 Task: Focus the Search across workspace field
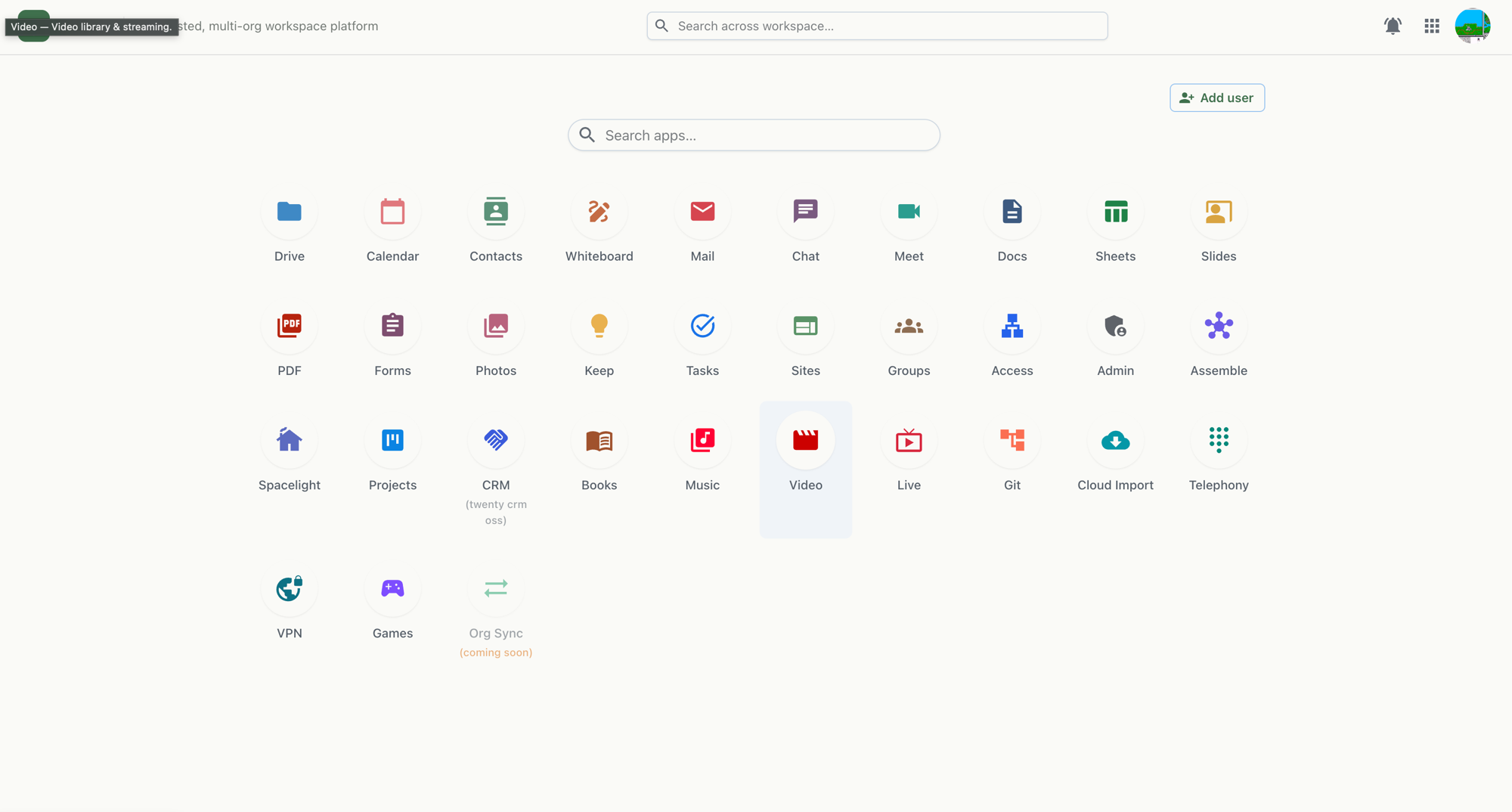(x=877, y=26)
